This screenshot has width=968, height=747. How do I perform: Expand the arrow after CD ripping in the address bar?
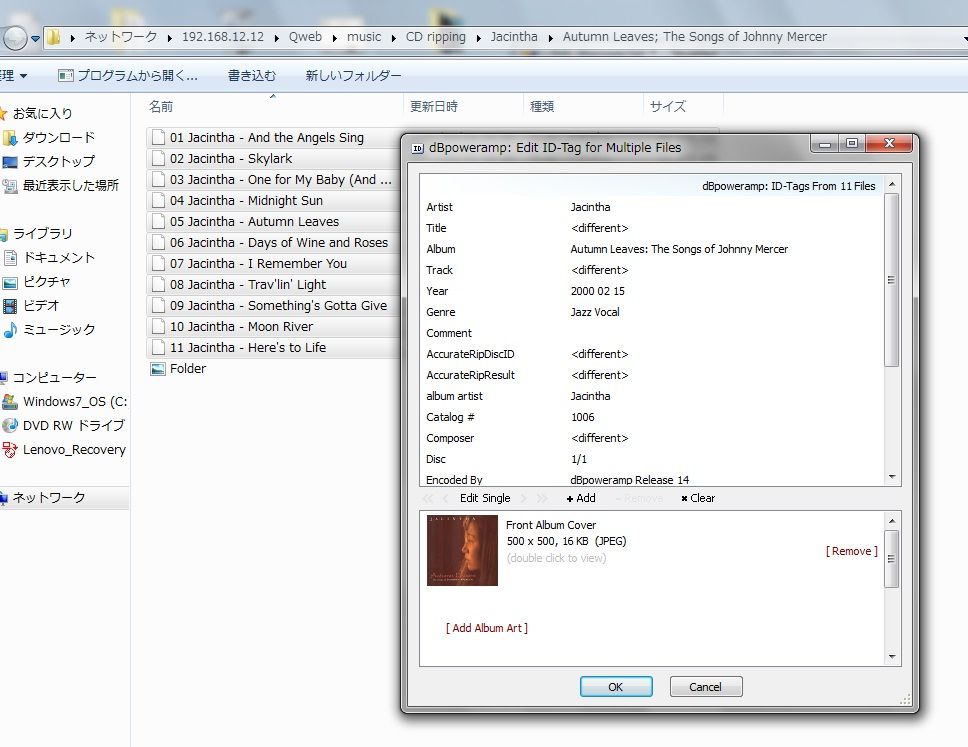click(x=478, y=38)
